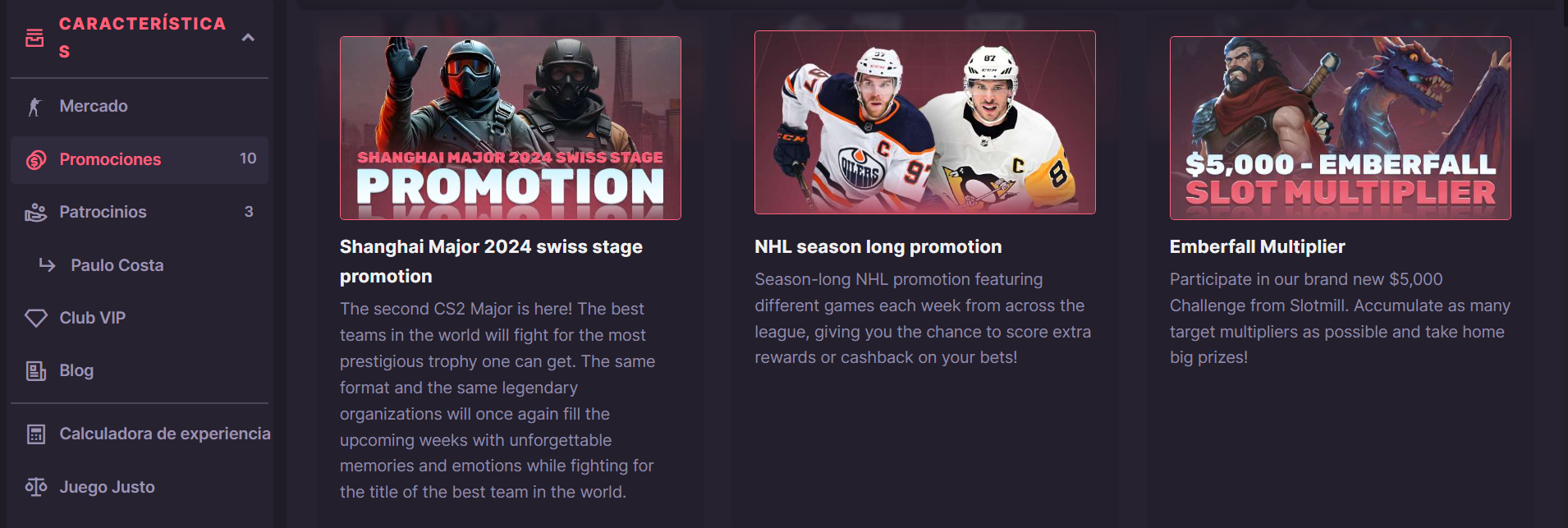
Task: Click the Club VIP diamond icon
Action: 35,318
